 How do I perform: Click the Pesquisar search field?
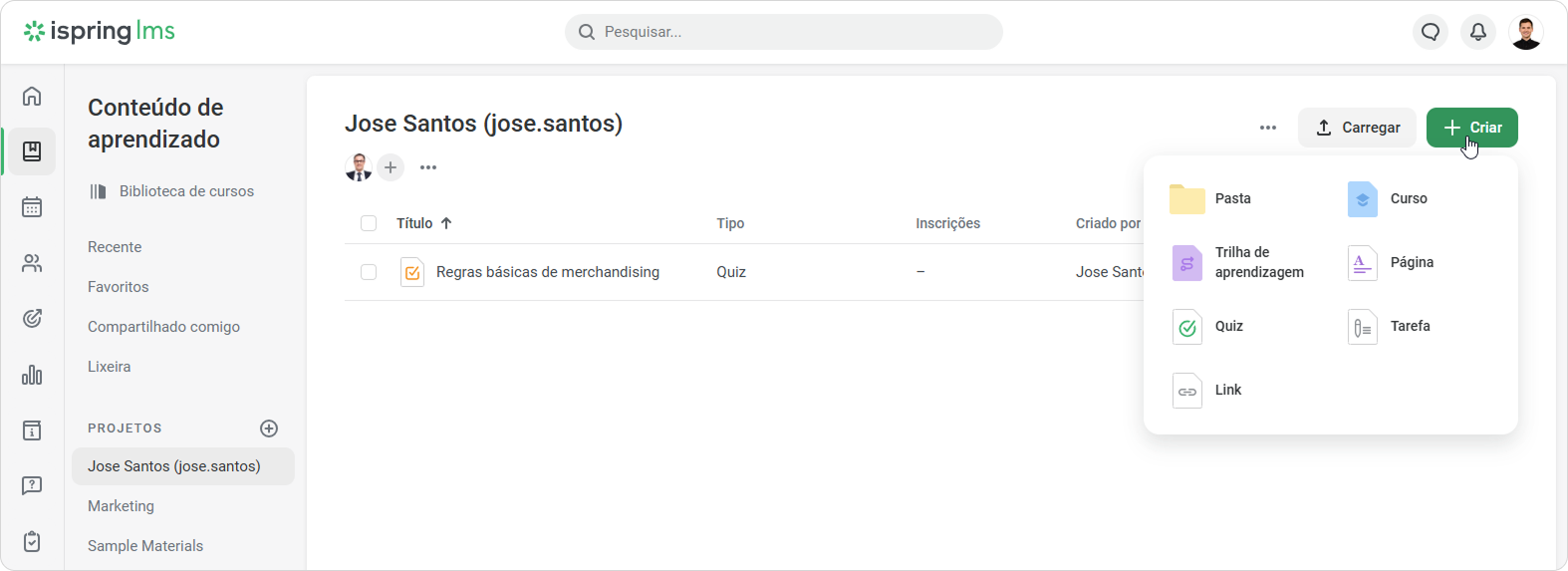point(783,32)
